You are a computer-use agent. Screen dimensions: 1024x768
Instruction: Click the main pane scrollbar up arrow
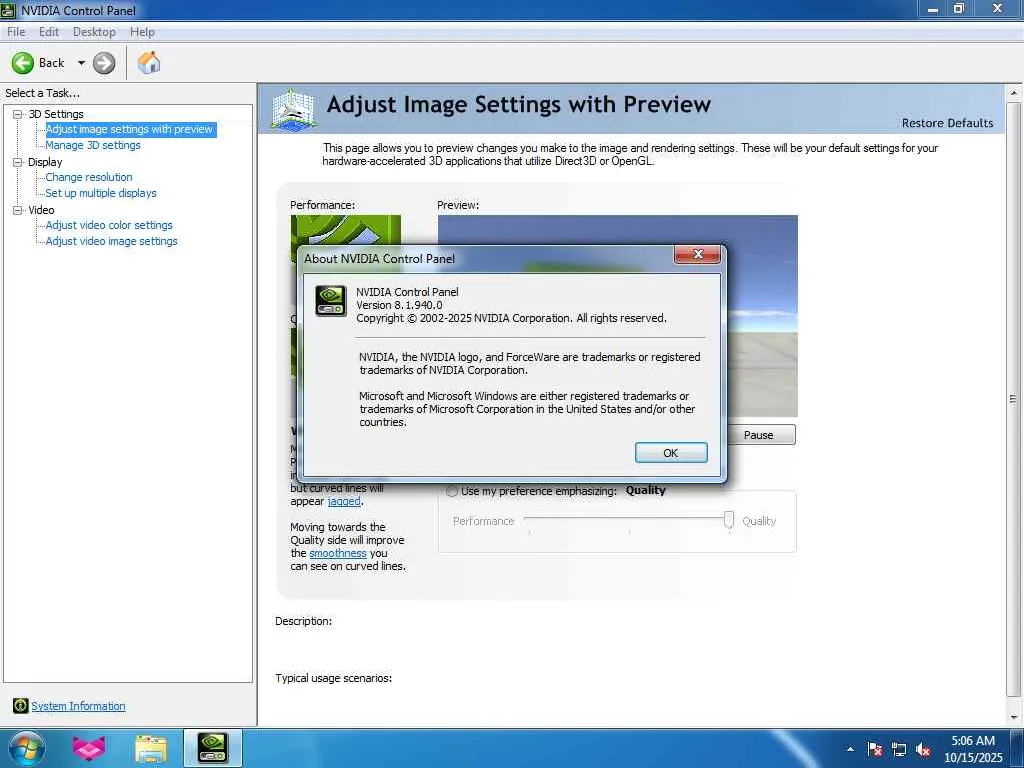pyautogui.click(x=1014, y=93)
